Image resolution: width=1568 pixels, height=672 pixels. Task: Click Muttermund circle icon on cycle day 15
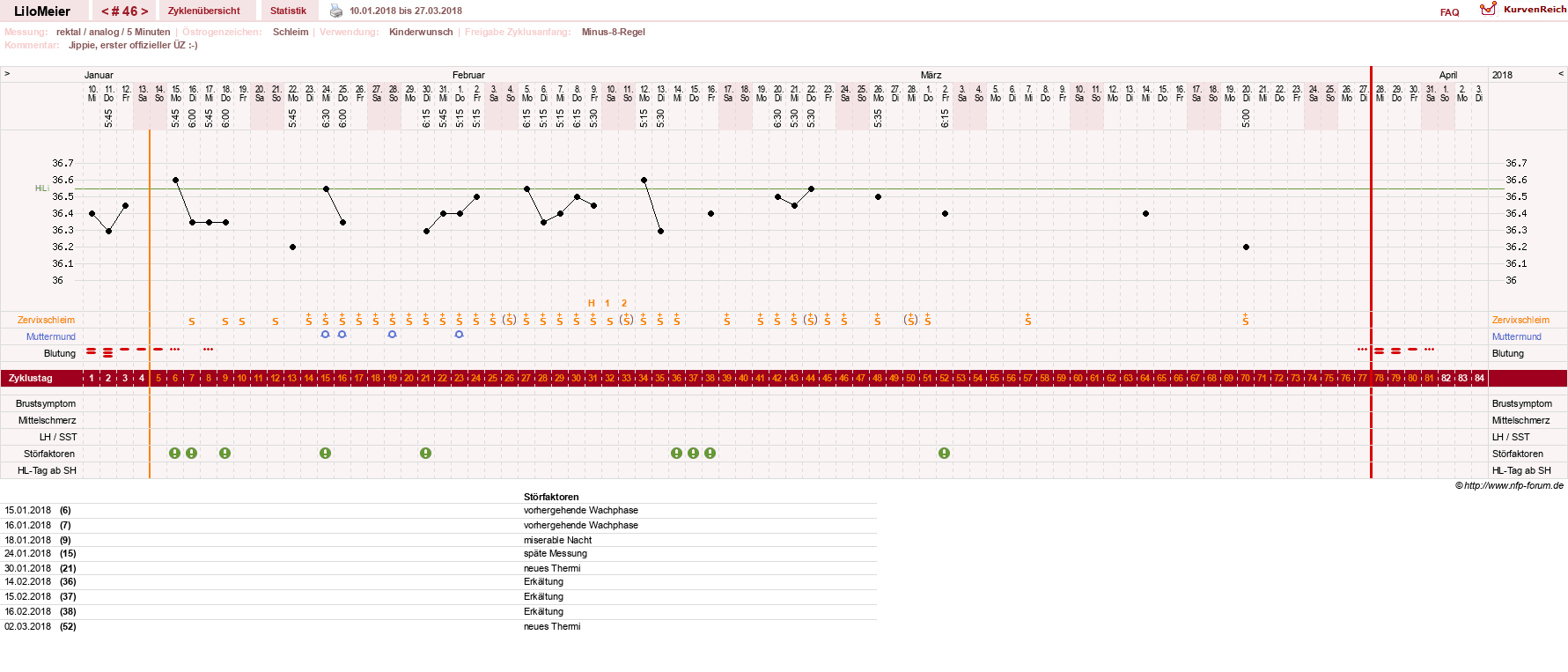(x=326, y=335)
